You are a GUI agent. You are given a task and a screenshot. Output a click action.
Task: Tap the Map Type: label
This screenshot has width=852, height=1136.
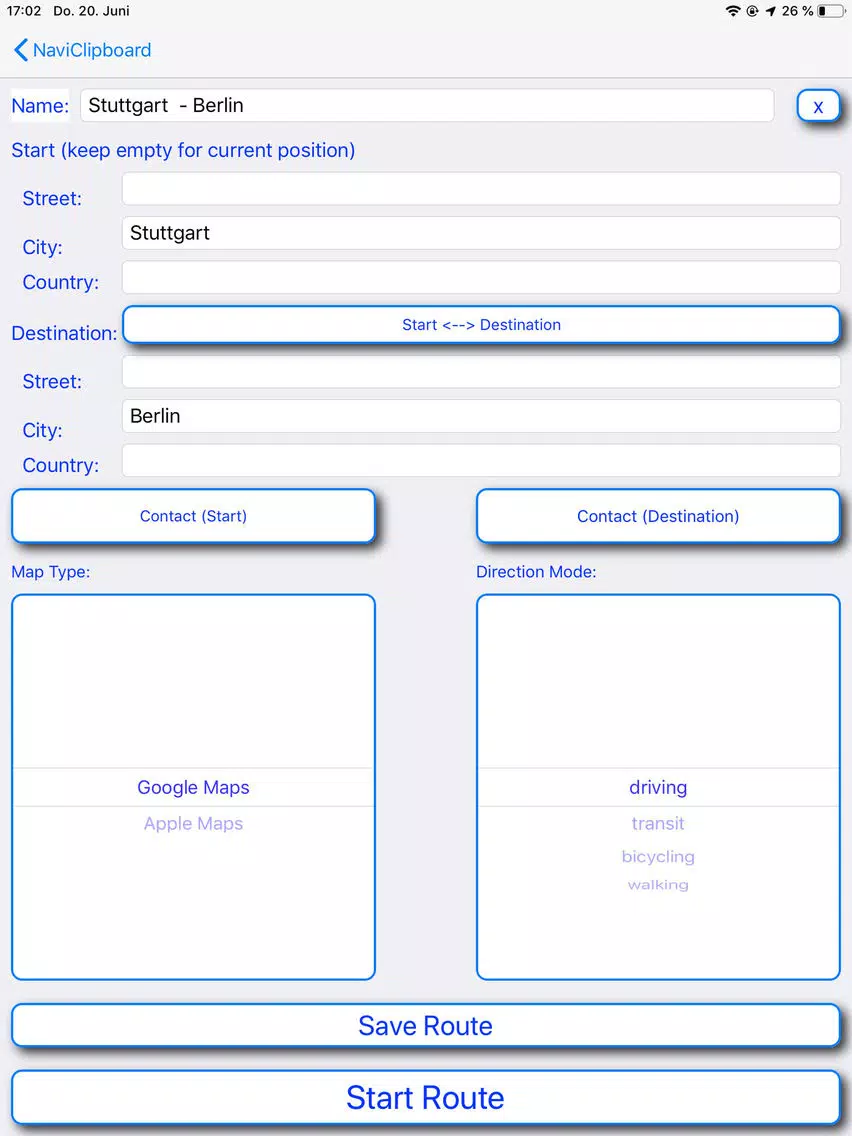pos(51,572)
